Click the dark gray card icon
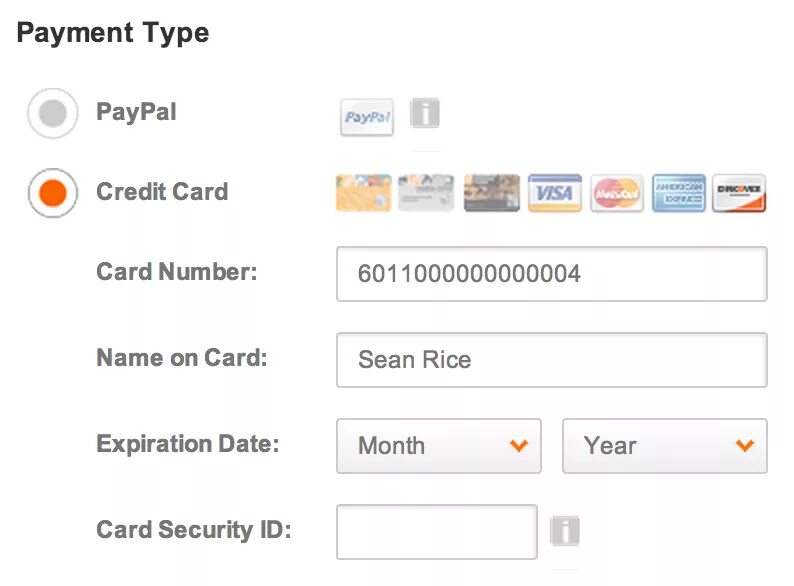 tap(492, 192)
